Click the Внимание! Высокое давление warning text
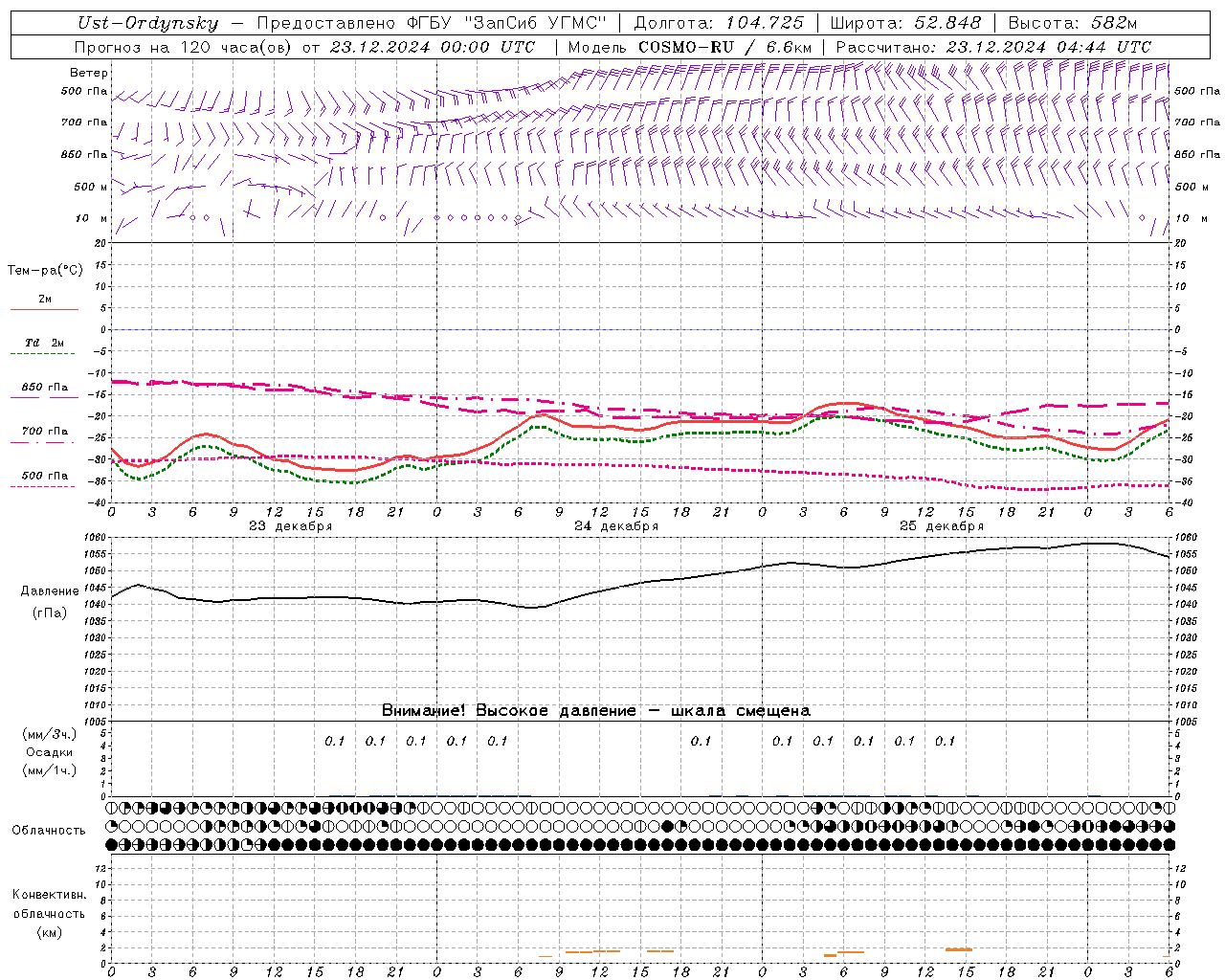Screen dimensions: 1225x980 pyautogui.click(x=595, y=711)
